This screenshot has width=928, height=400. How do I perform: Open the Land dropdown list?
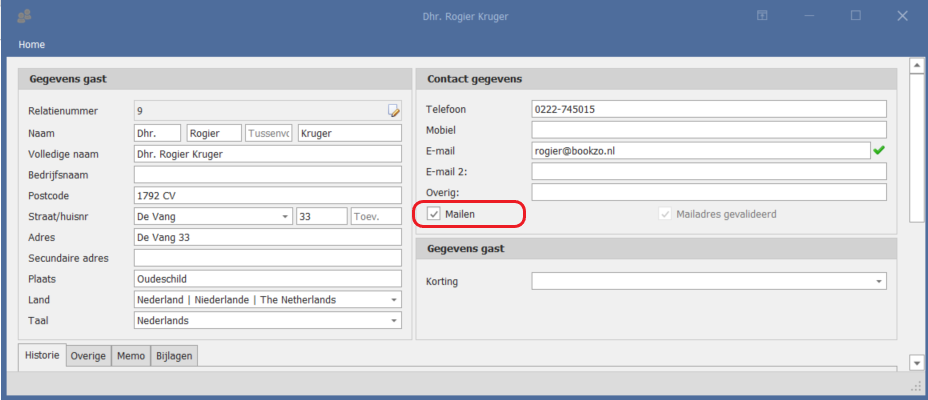pos(394,300)
